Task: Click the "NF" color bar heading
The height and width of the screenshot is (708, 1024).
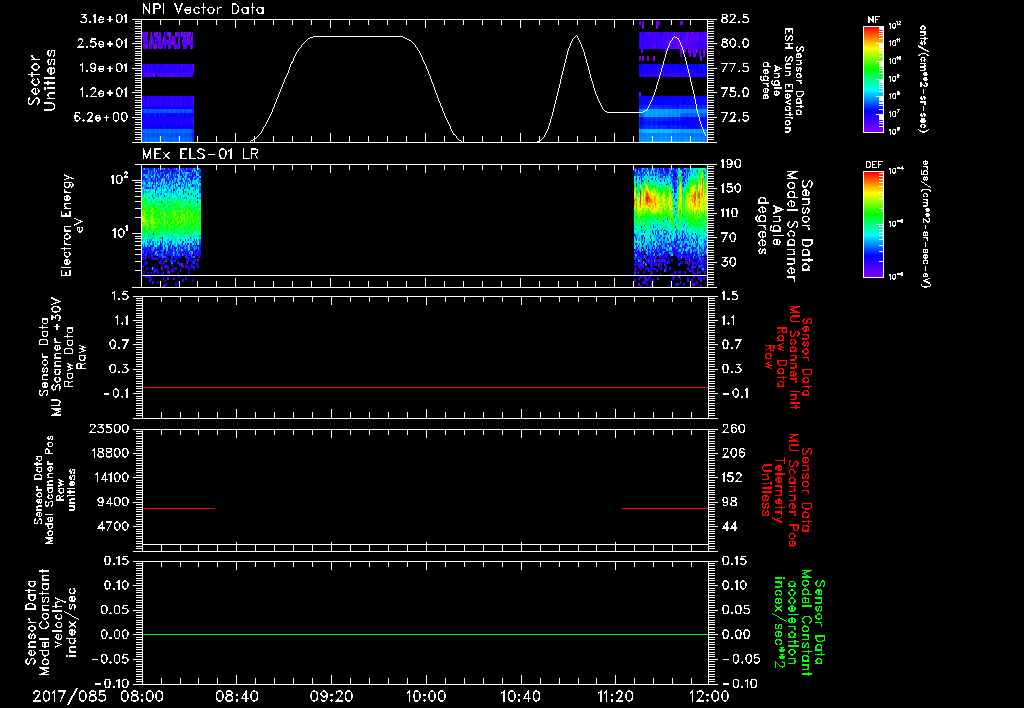Action: [x=873, y=21]
